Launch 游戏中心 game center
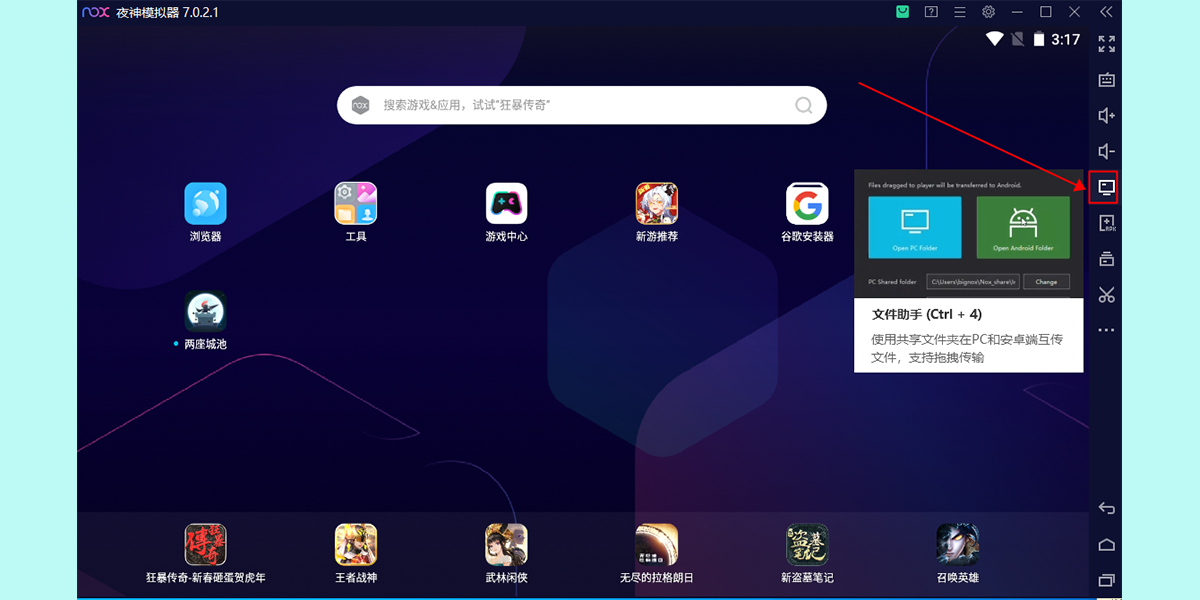This screenshot has height=600, width=1200. tap(506, 204)
